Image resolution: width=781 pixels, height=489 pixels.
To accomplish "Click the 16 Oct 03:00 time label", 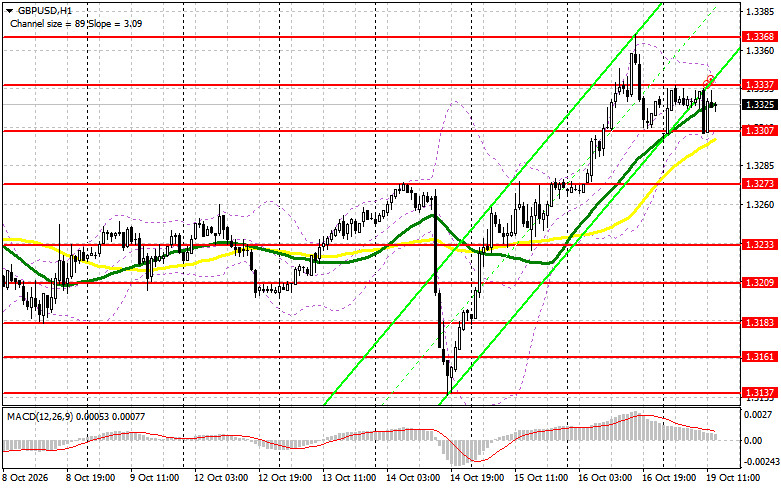I will [605, 478].
